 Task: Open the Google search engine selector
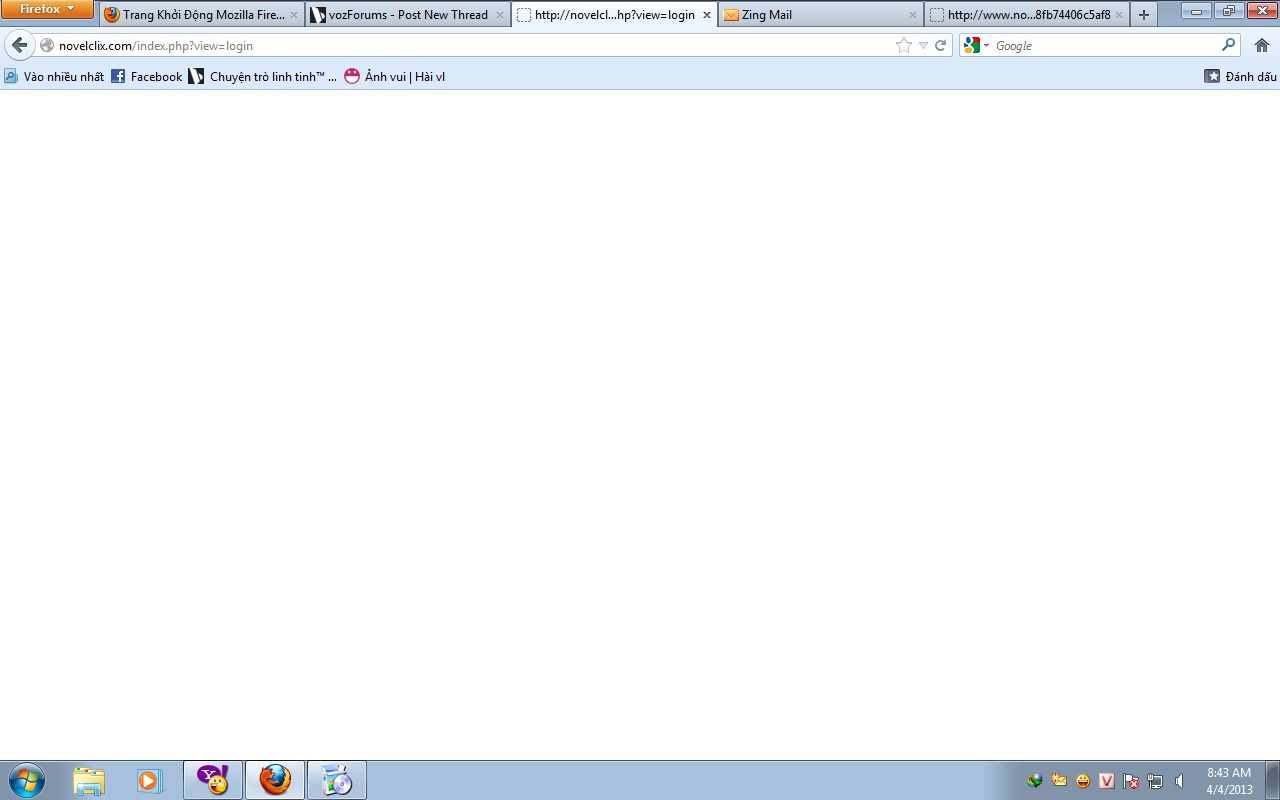tap(975, 45)
